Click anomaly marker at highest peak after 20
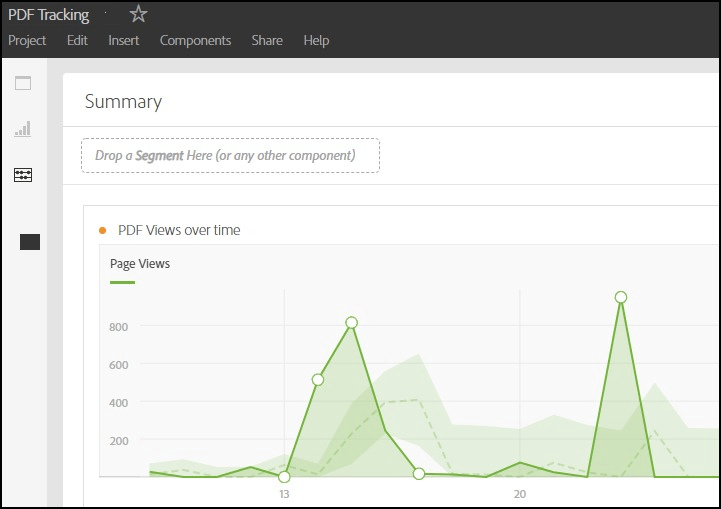 point(621,297)
